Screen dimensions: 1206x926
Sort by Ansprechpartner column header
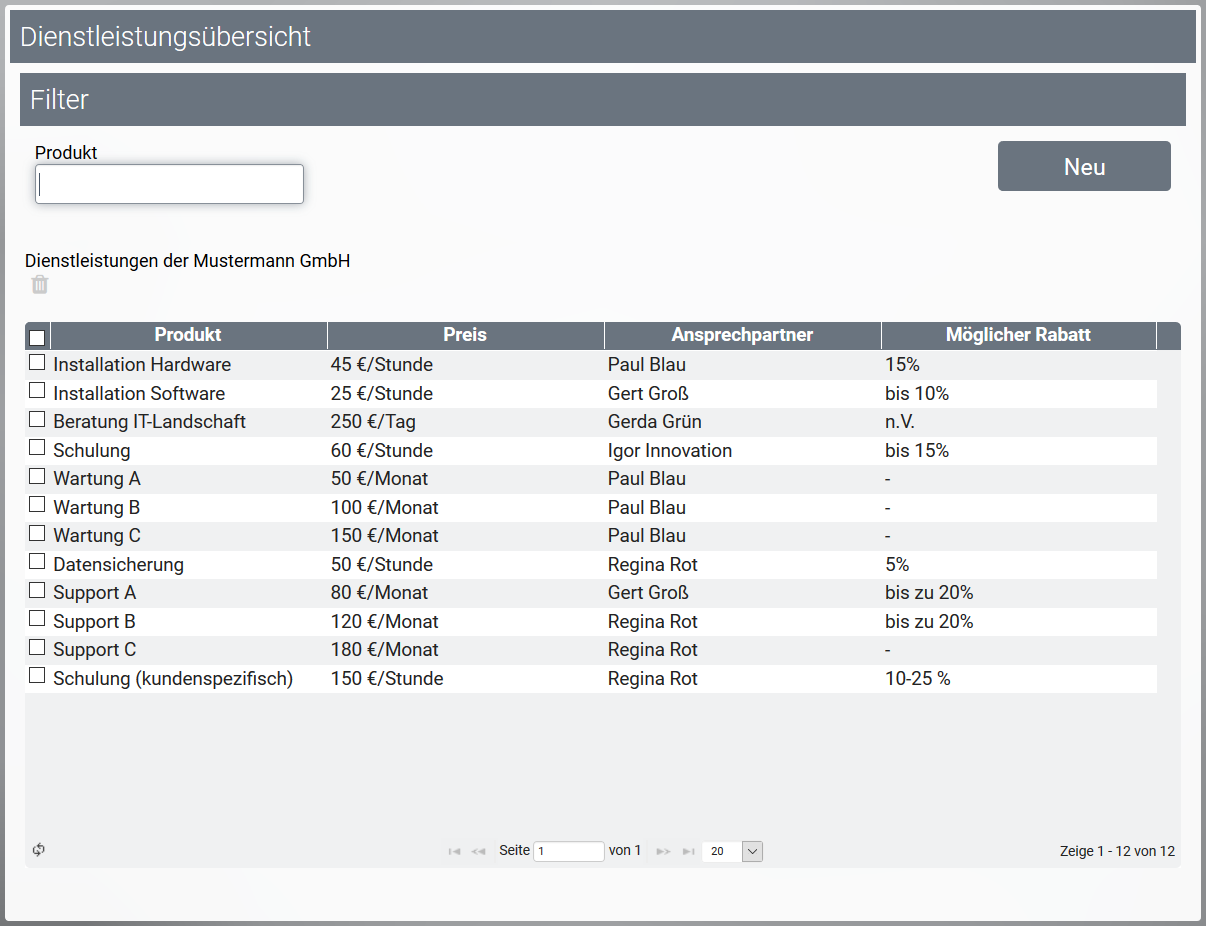click(742, 335)
